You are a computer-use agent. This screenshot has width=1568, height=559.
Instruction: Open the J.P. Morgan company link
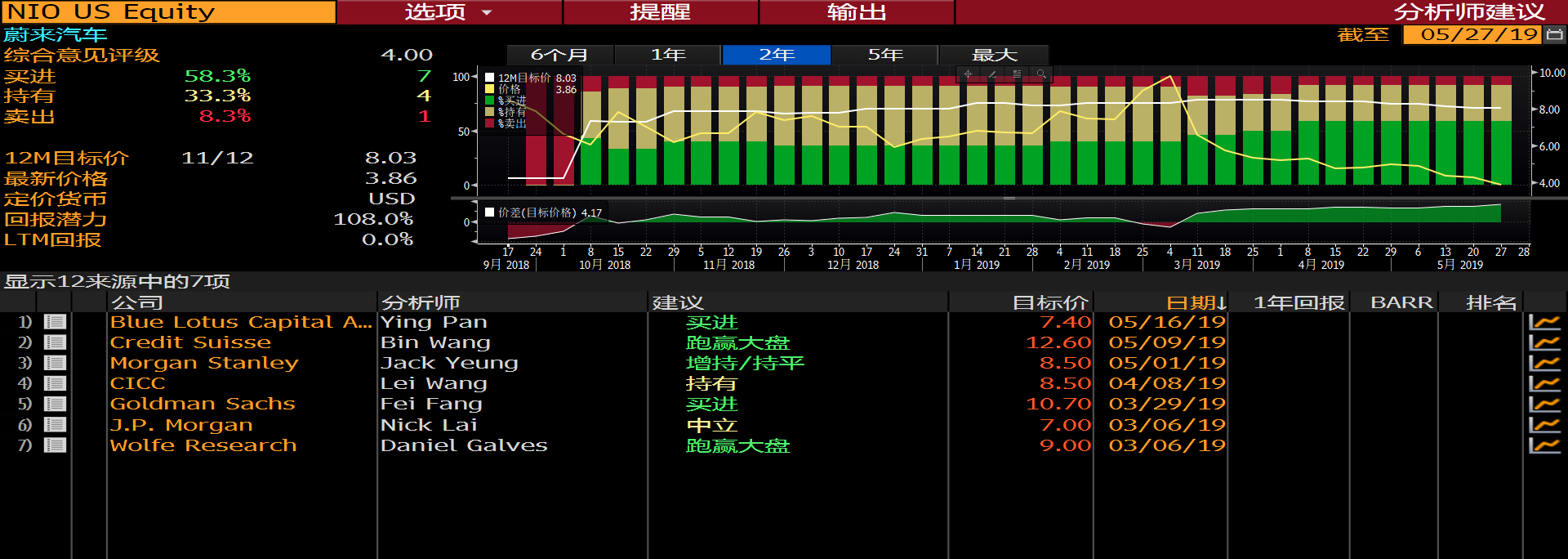pyautogui.click(x=181, y=425)
